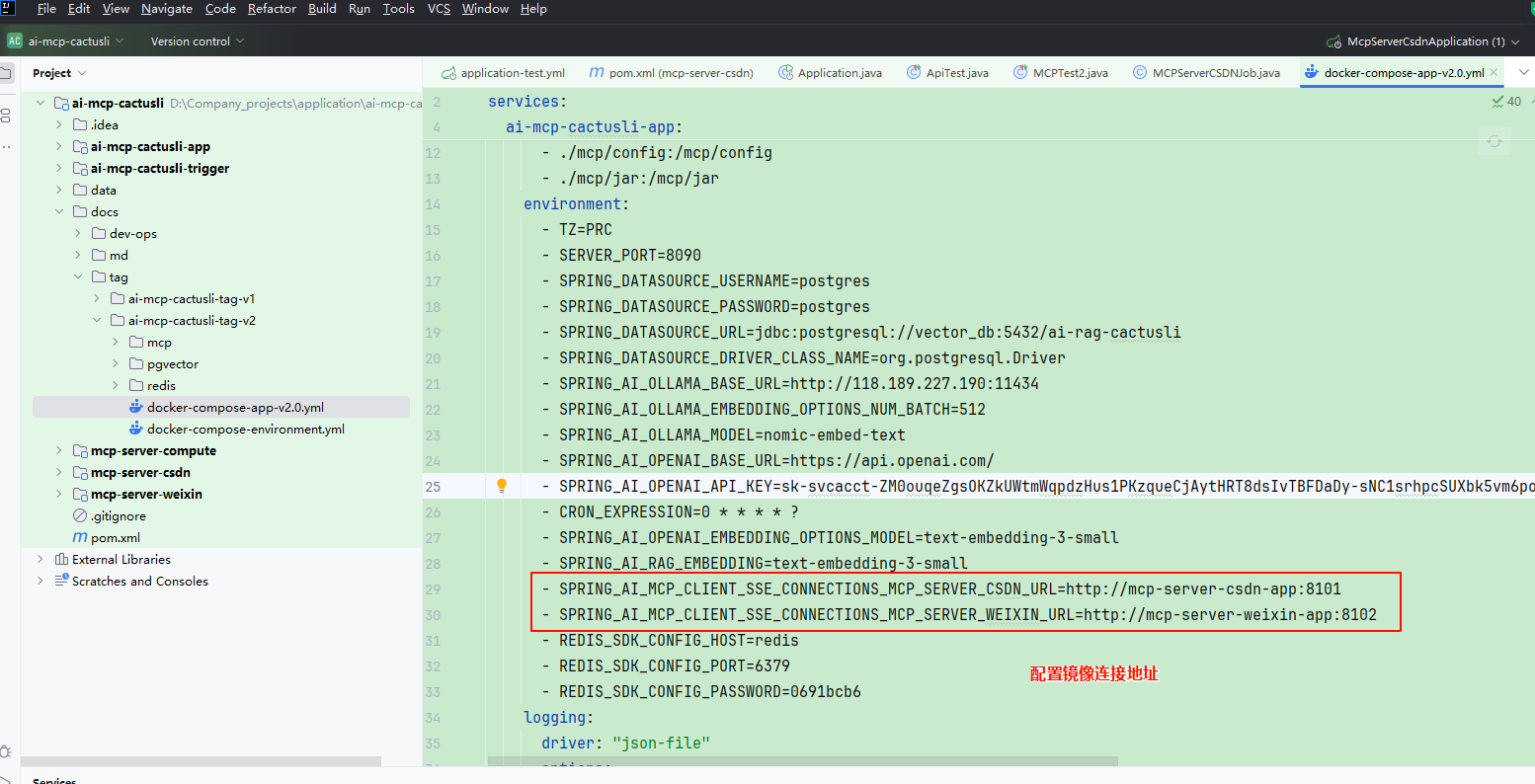
Task: Expand the External Libraries node
Action: click(40, 559)
